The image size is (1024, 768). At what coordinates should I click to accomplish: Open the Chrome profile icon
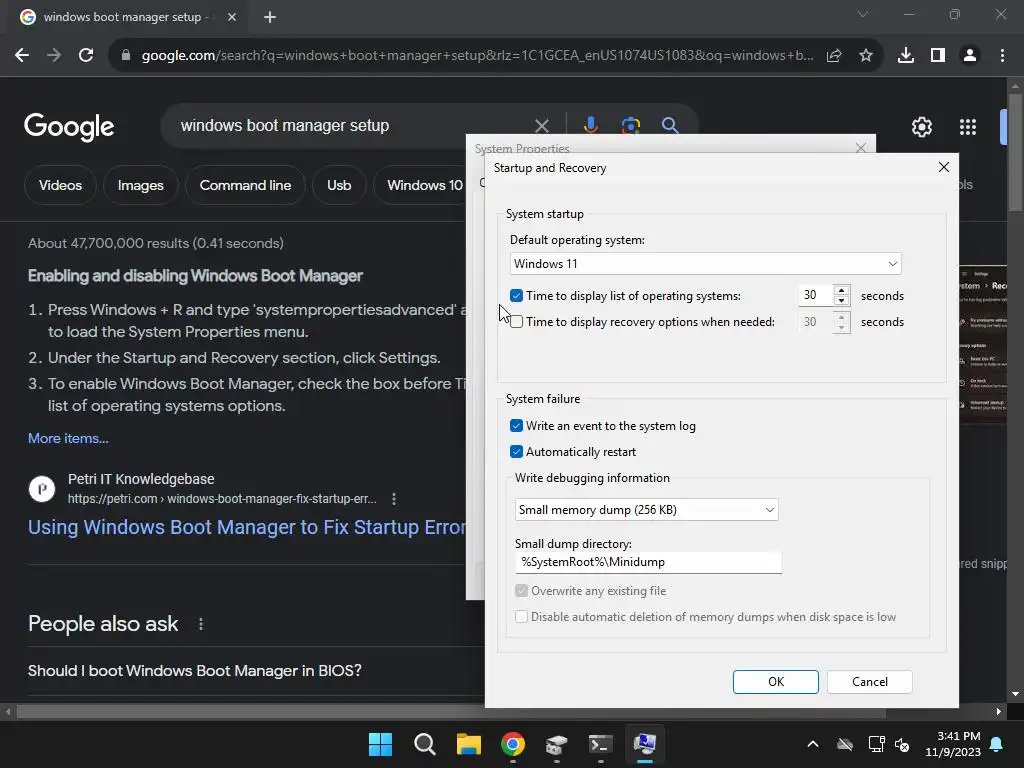coord(970,56)
